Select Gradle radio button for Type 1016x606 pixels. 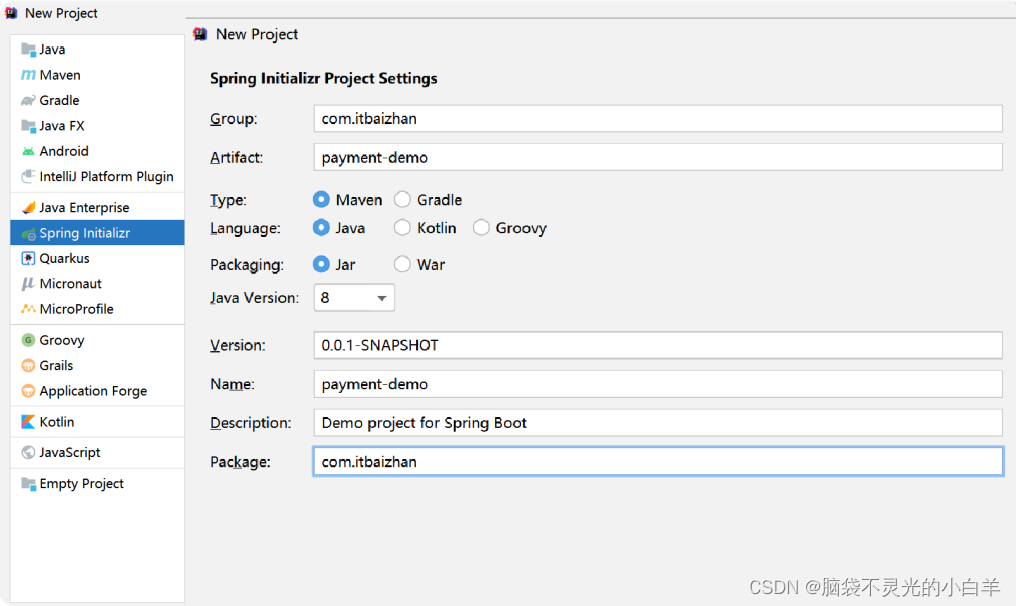[x=402, y=200]
